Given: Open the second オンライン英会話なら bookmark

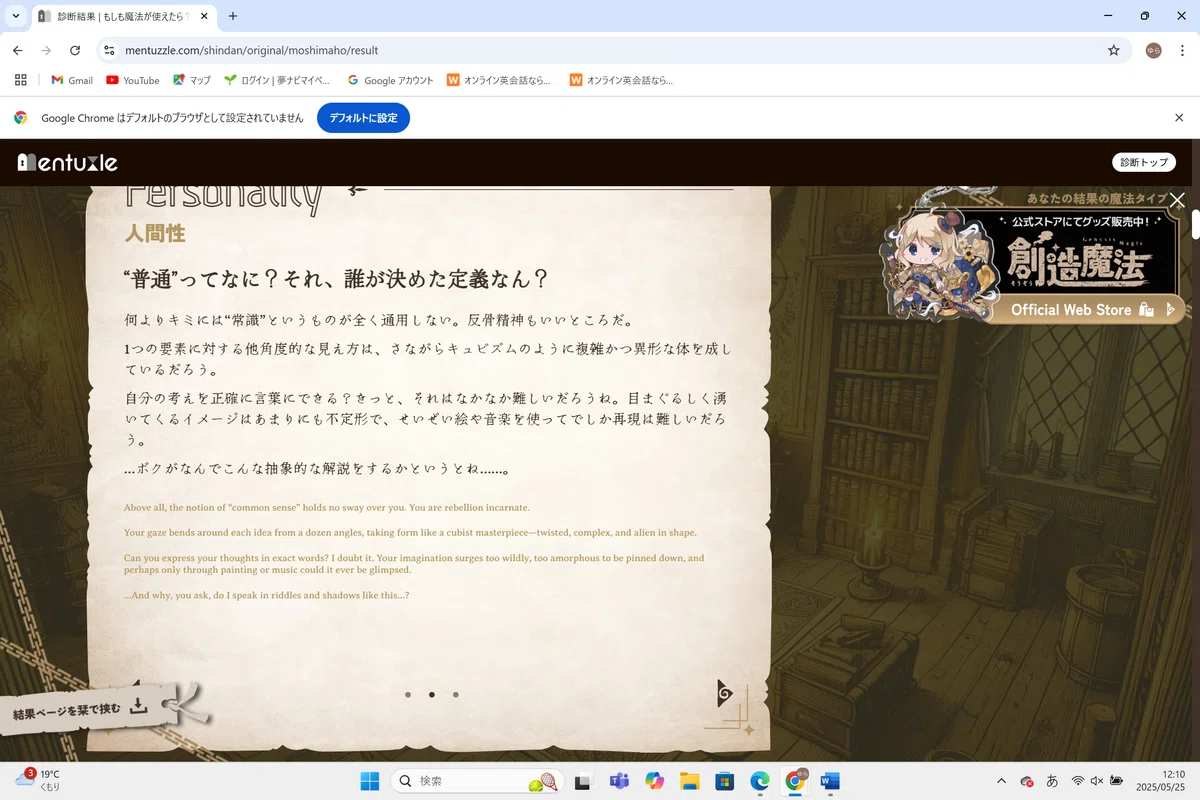Looking at the screenshot, I should tap(621, 80).
